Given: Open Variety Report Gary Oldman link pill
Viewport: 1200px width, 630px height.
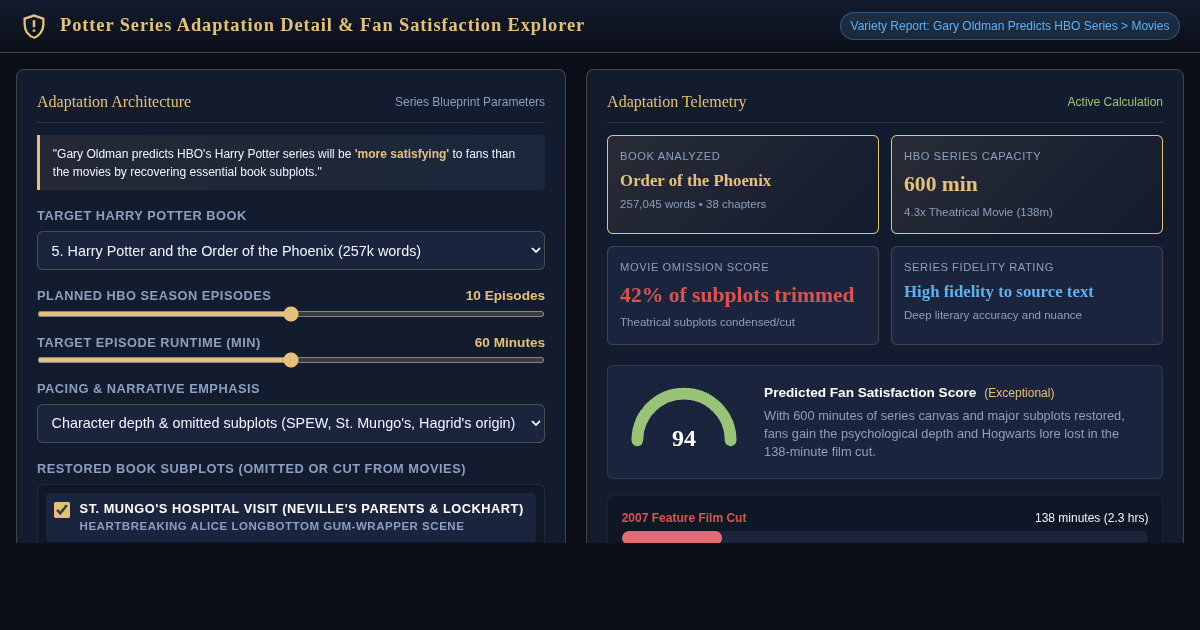Looking at the screenshot, I should (x=1010, y=26).
